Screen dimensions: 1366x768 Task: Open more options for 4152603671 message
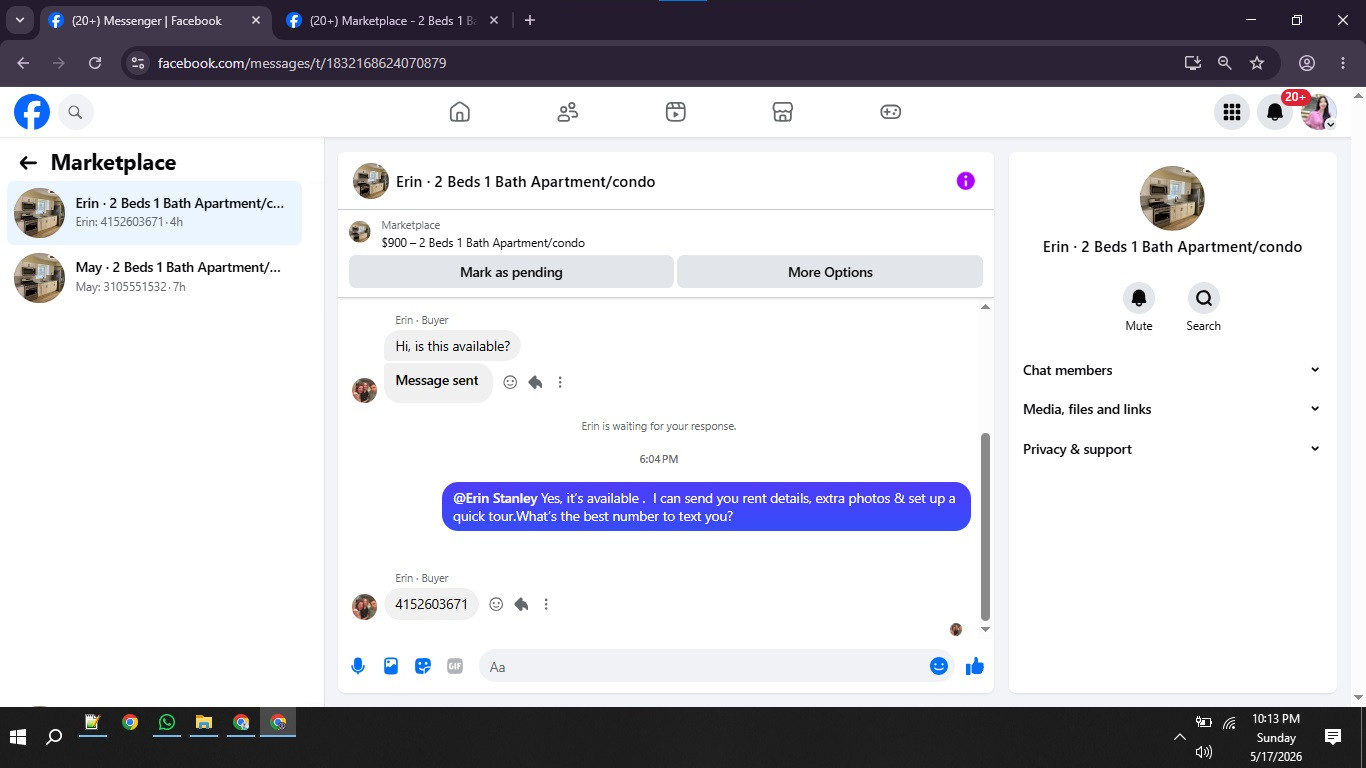click(546, 604)
